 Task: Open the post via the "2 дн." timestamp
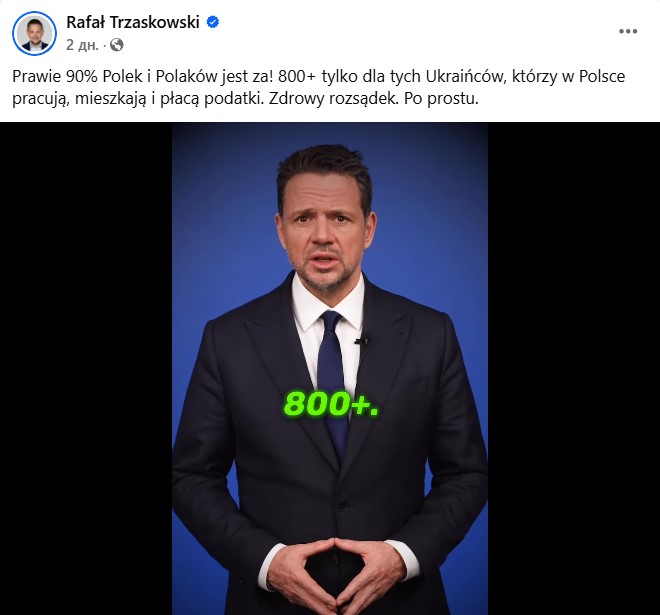(82, 45)
